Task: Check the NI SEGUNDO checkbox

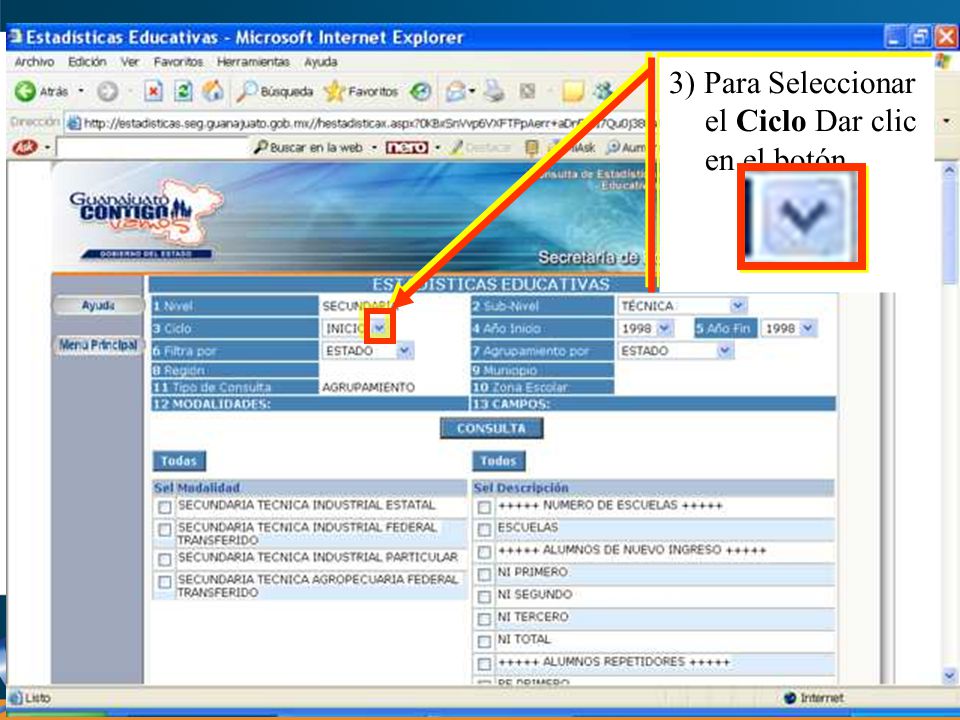Action: [484, 597]
